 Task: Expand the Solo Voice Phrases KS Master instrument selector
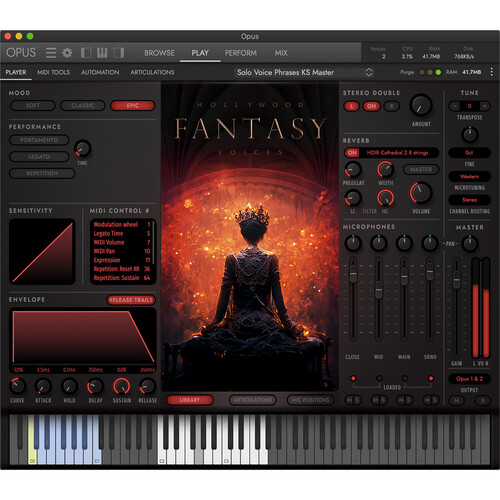303,72
